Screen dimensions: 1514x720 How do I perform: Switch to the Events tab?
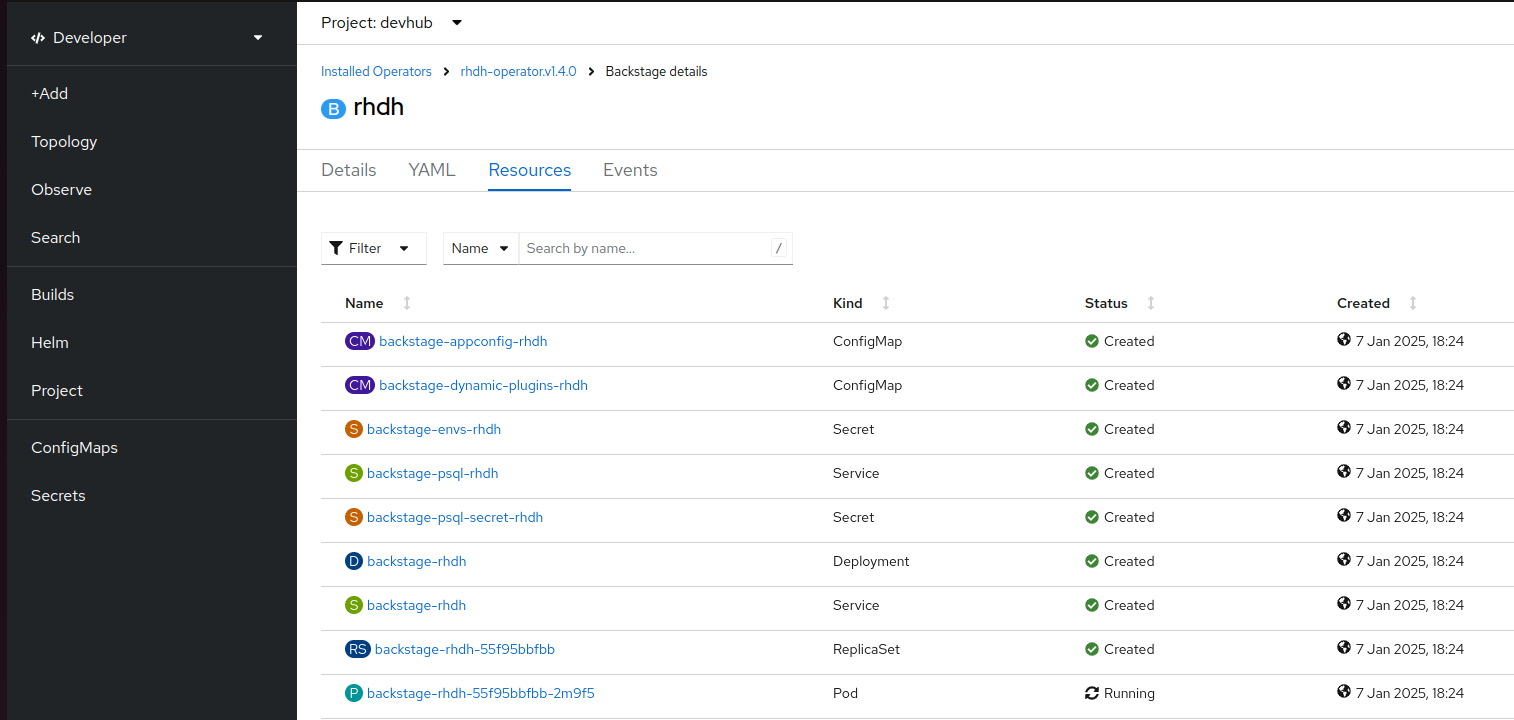pyautogui.click(x=630, y=170)
